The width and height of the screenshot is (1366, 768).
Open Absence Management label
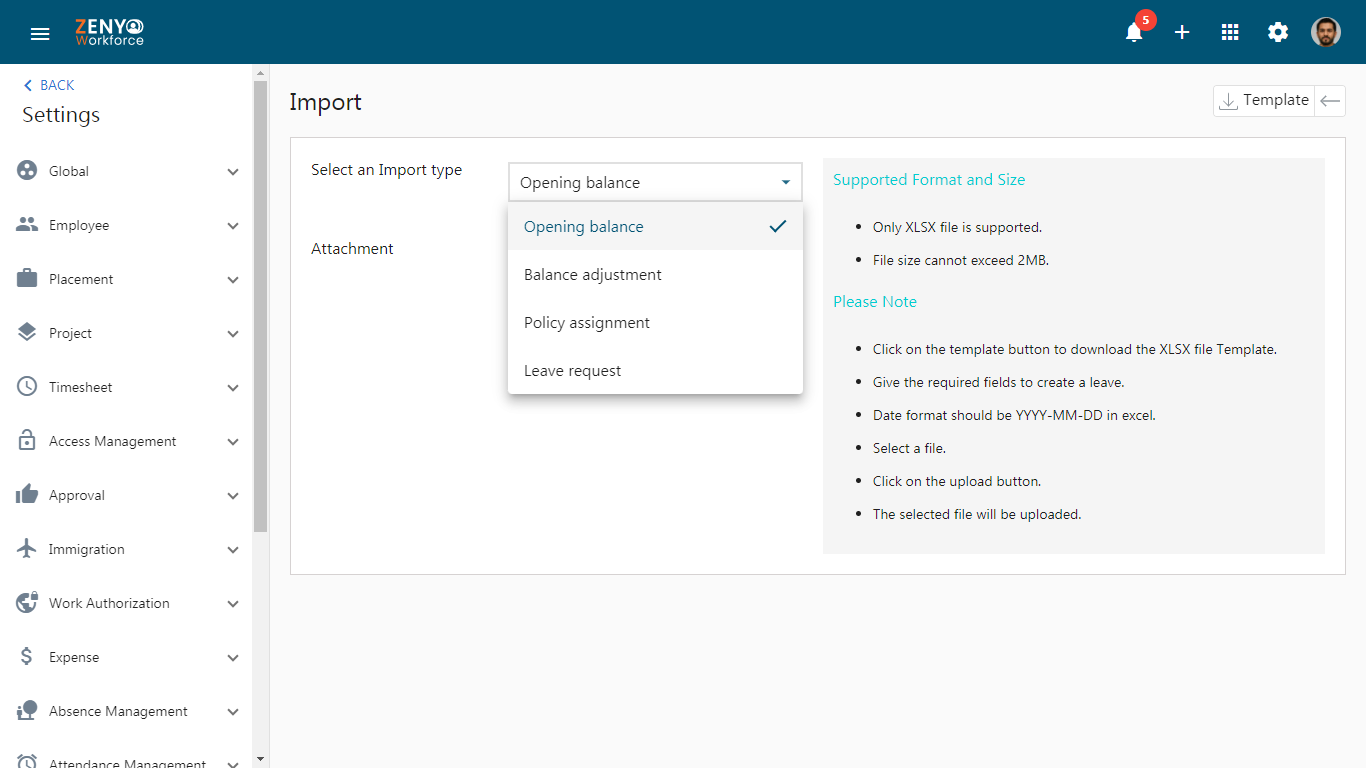[118, 711]
